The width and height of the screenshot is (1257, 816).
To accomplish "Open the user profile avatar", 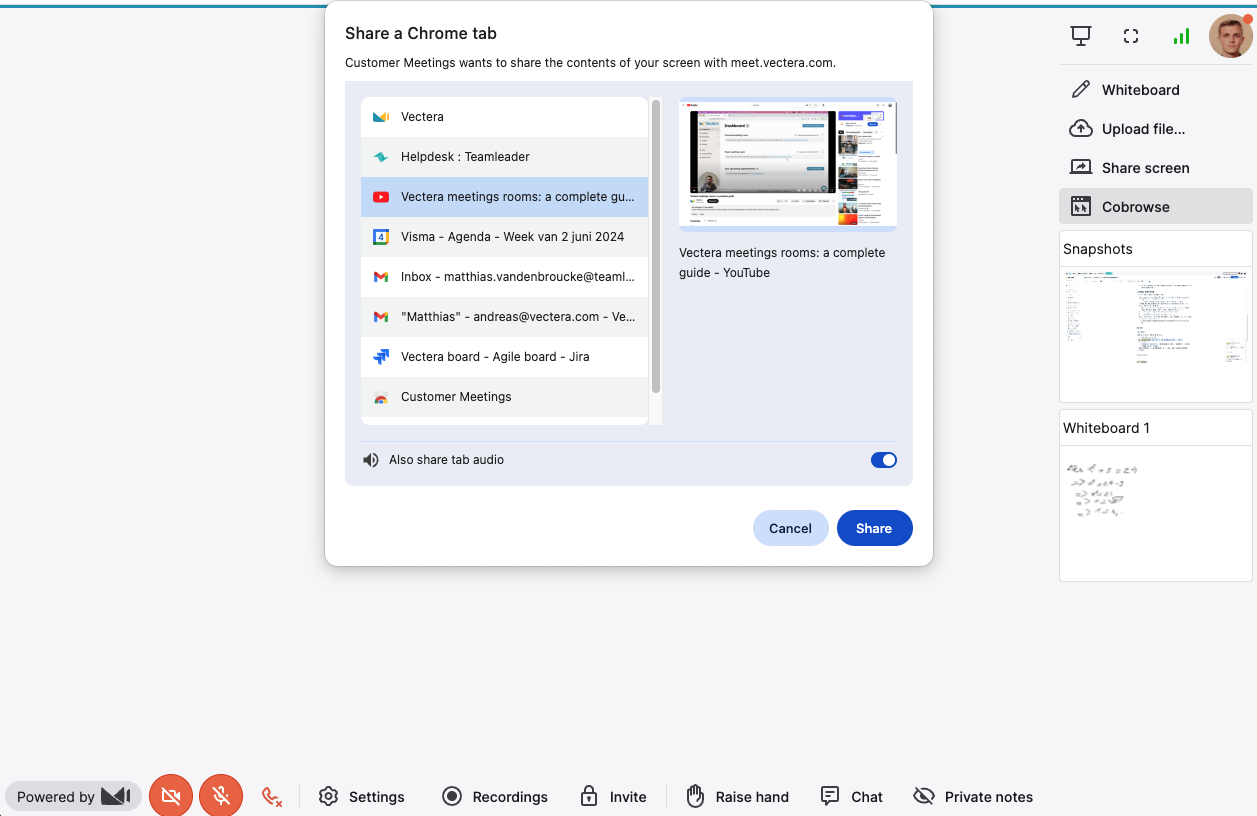I will [x=1230, y=36].
